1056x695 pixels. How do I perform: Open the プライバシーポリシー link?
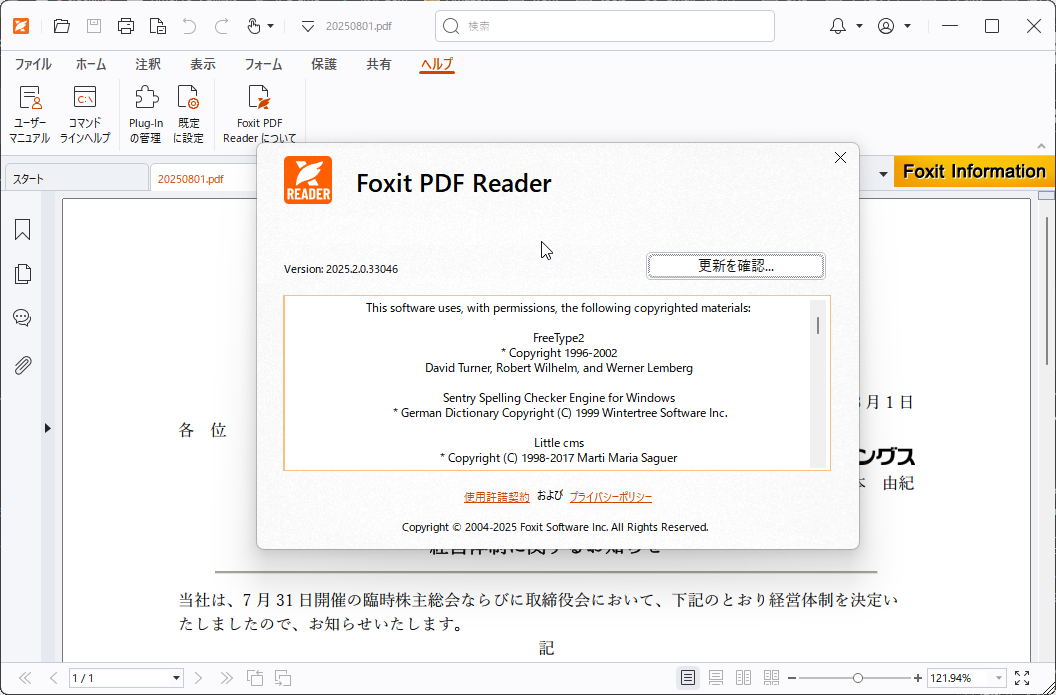610,496
